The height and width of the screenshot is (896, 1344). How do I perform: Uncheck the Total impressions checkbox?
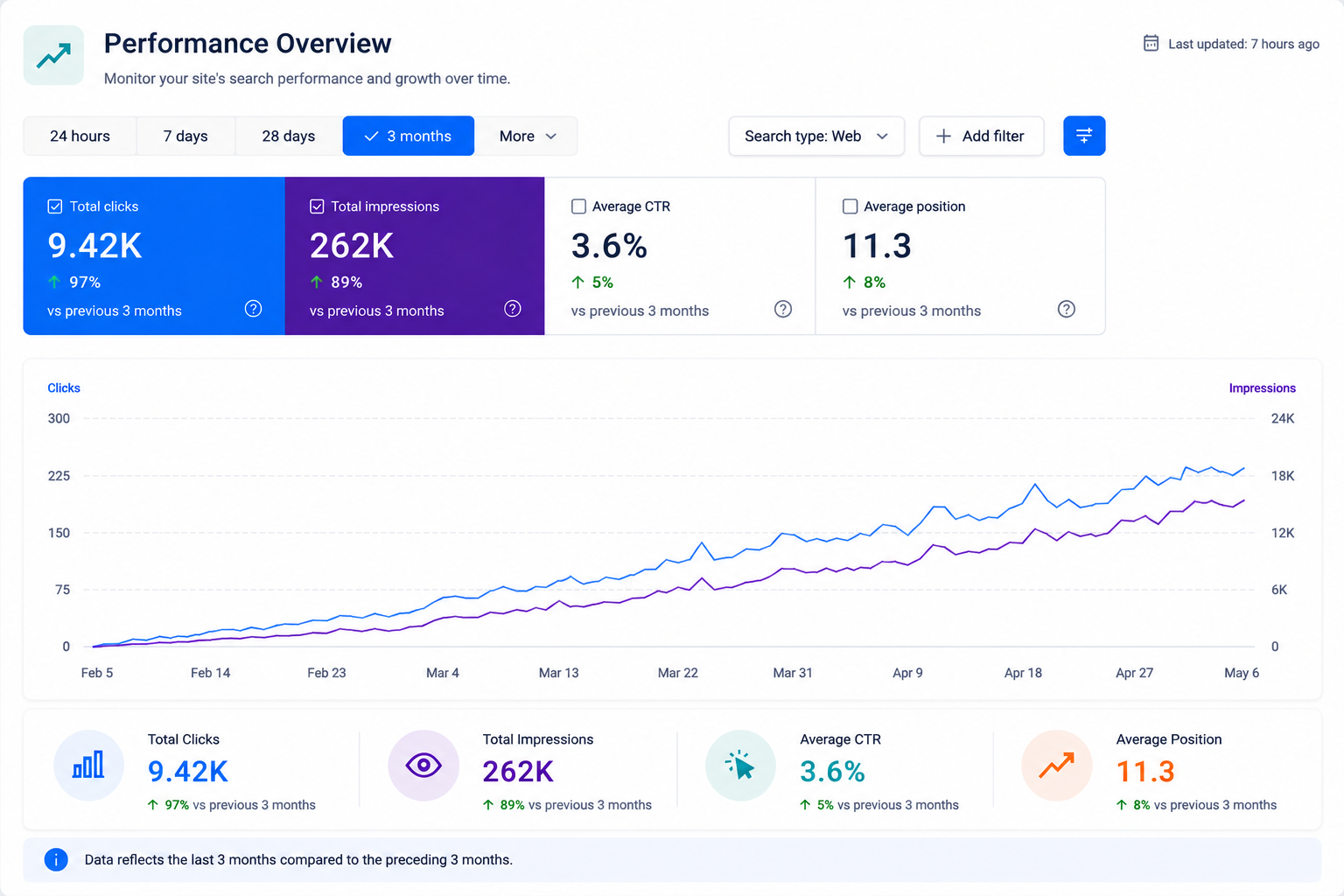pyautogui.click(x=317, y=206)
